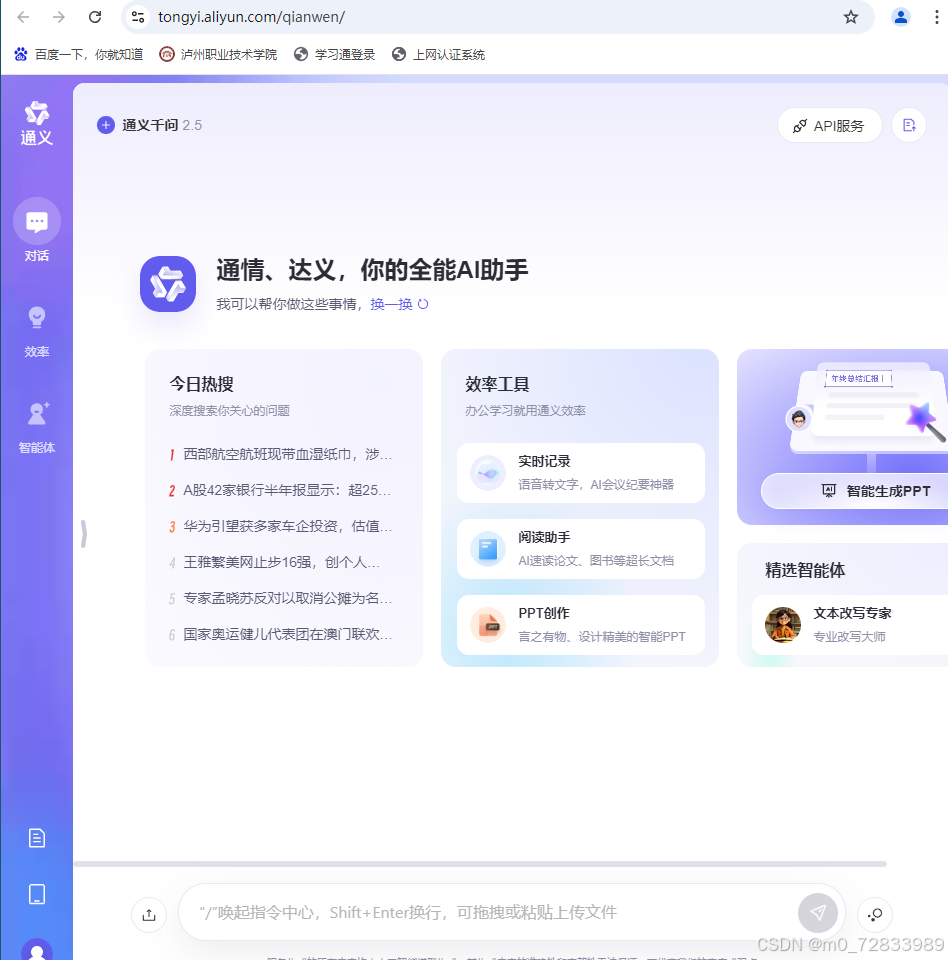Open the 对话 chat section
This screenshot has width=948, height=960.
coord(37,231)
